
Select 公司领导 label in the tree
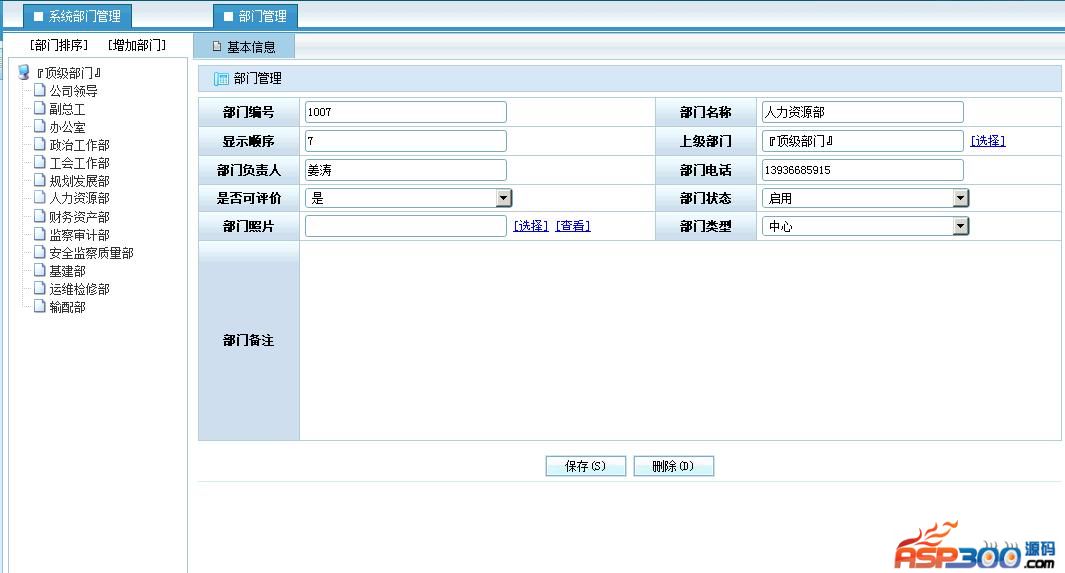pos(73,90)
